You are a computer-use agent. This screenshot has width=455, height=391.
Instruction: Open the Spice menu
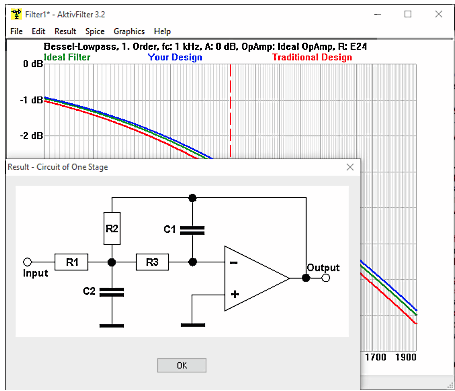coord(95,31)
